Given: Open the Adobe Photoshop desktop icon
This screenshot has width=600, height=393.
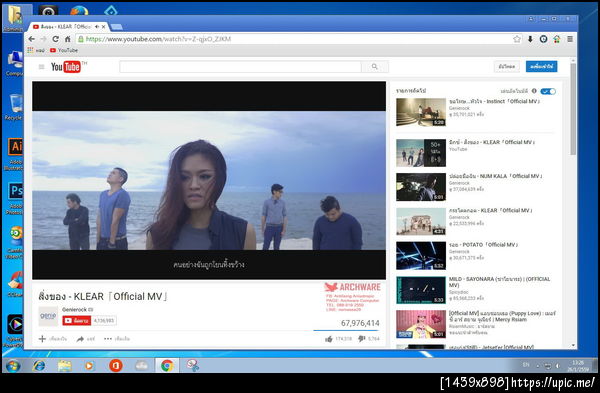Looking at the screenshot, I should (15, 198).
